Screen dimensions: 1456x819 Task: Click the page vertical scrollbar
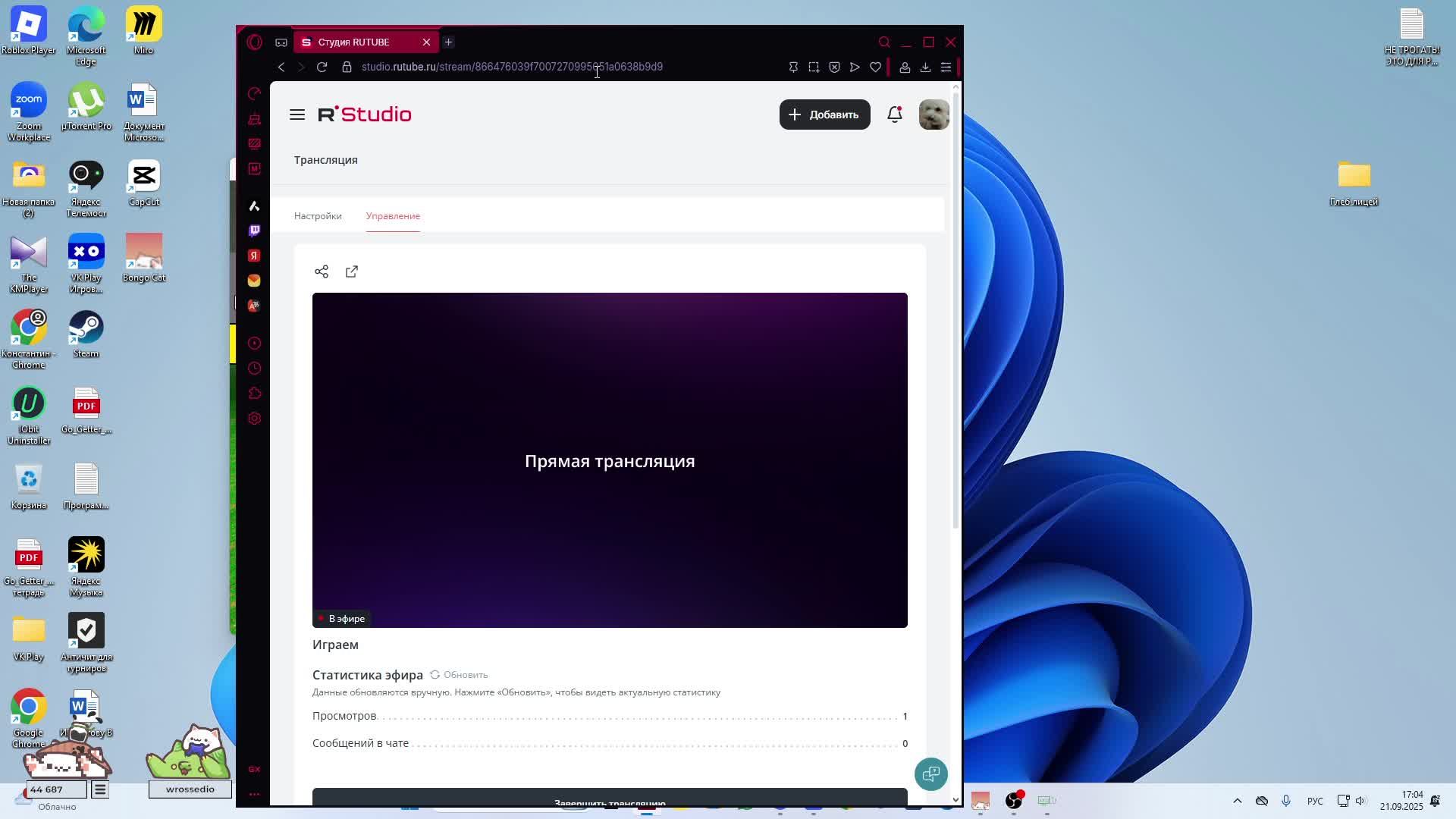coord(955,311)
